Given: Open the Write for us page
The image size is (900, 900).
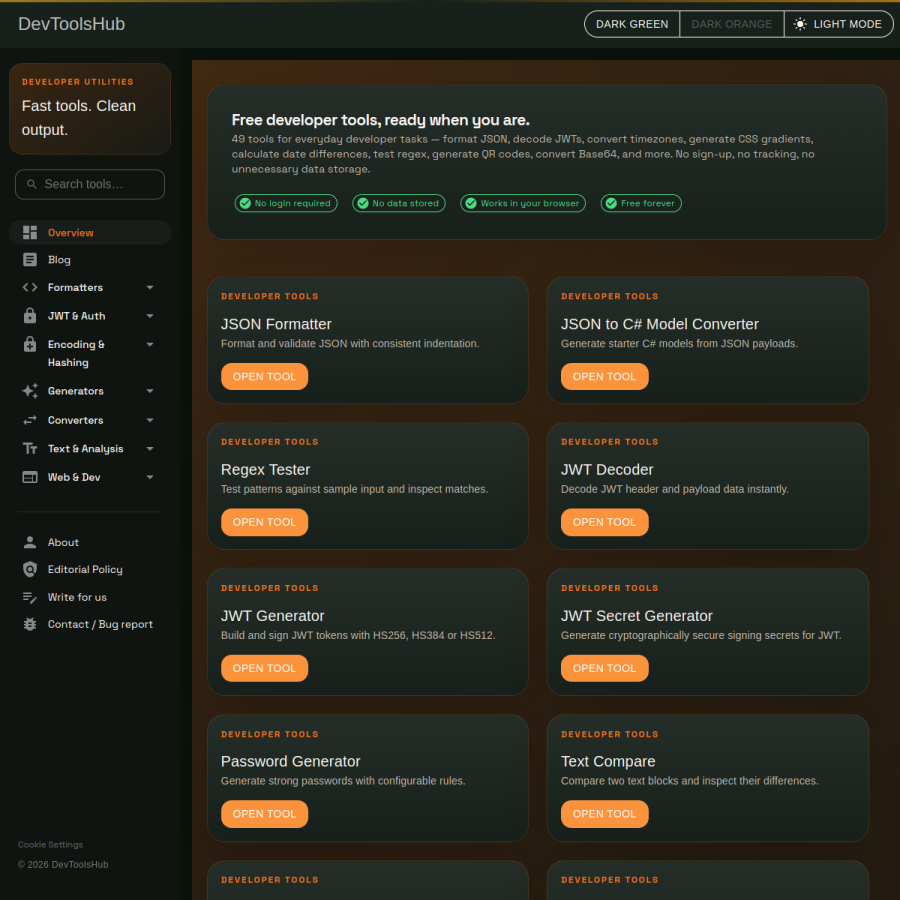Looking at the screenshot, I should click(x=90, y=597).
